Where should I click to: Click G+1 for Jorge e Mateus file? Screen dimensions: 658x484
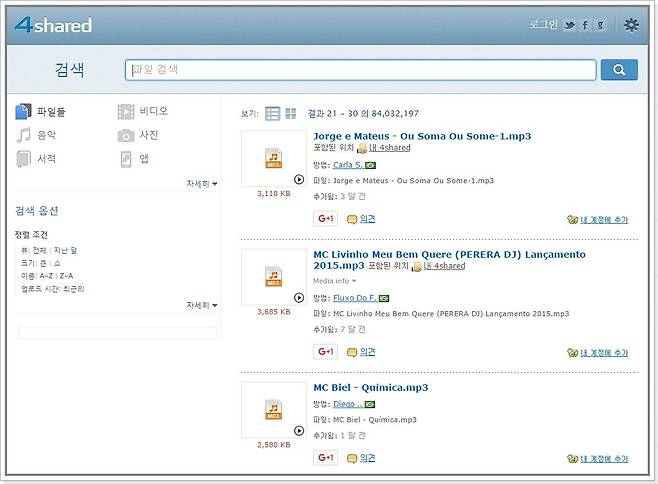tap(326, 218)
